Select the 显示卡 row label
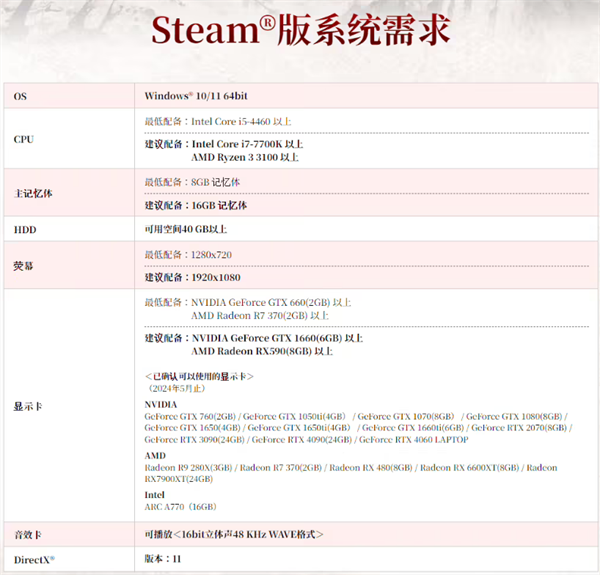This screenshot has height=575, width=600. (28, 406)
